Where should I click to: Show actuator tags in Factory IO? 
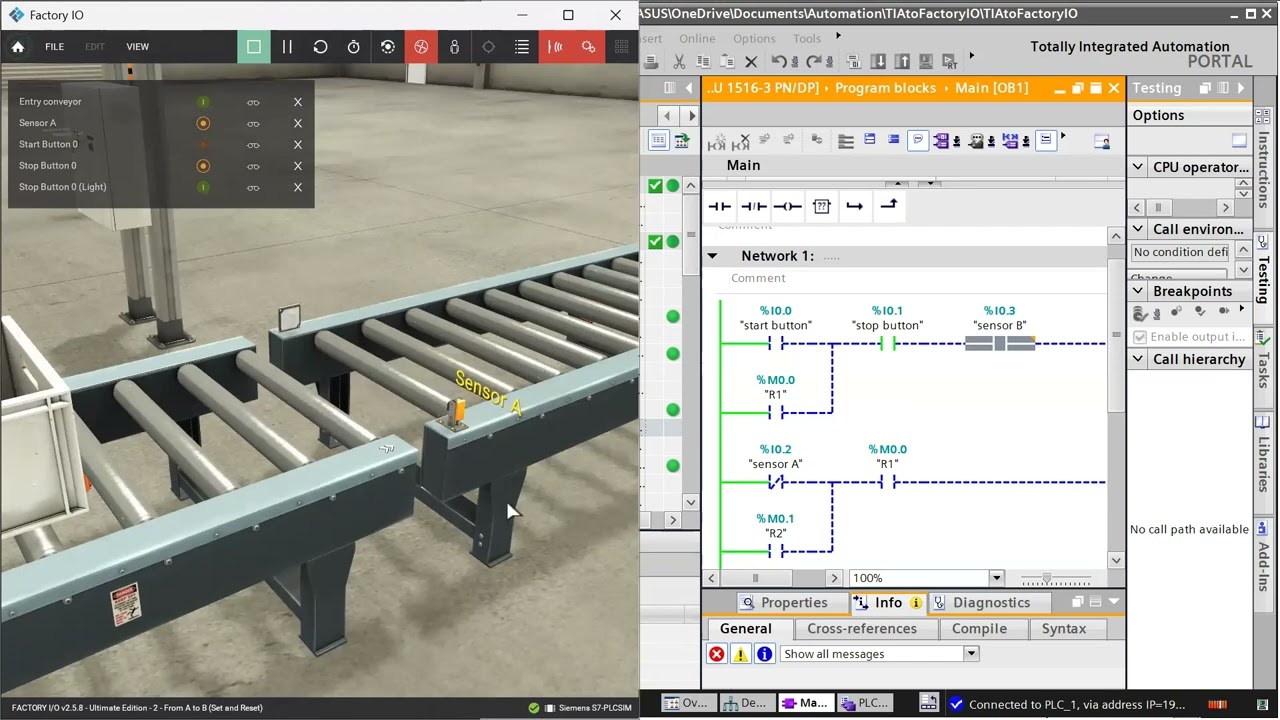tap(588, 47)
